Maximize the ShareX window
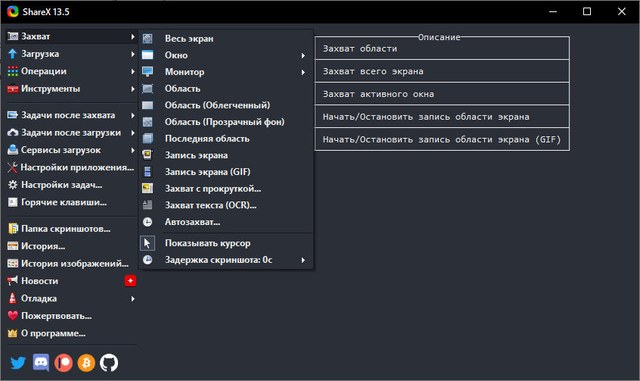The height and width of the screenshot is (381, 640). coord(587,11)
